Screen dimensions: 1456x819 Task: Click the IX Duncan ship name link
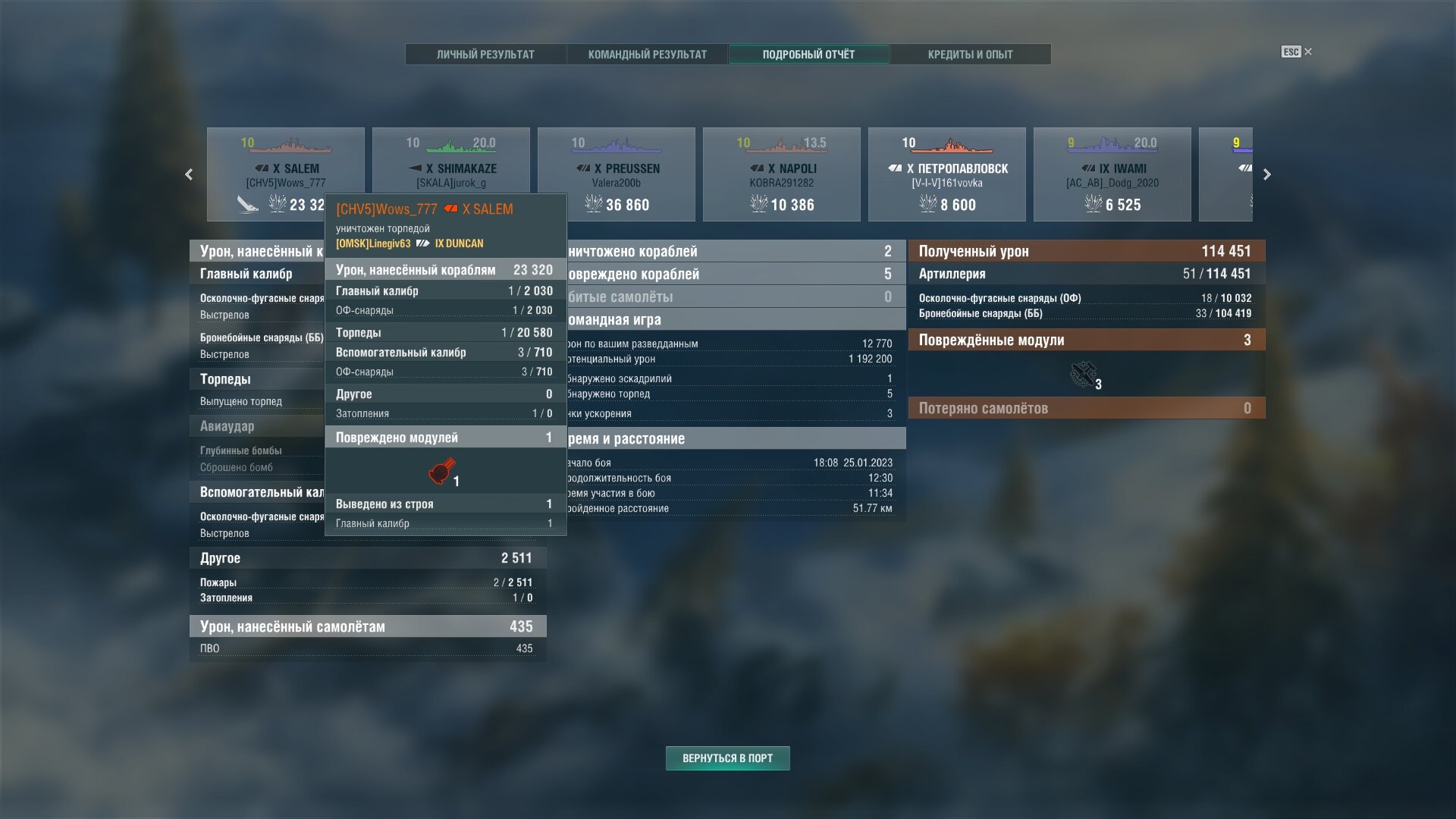point(459,243)
